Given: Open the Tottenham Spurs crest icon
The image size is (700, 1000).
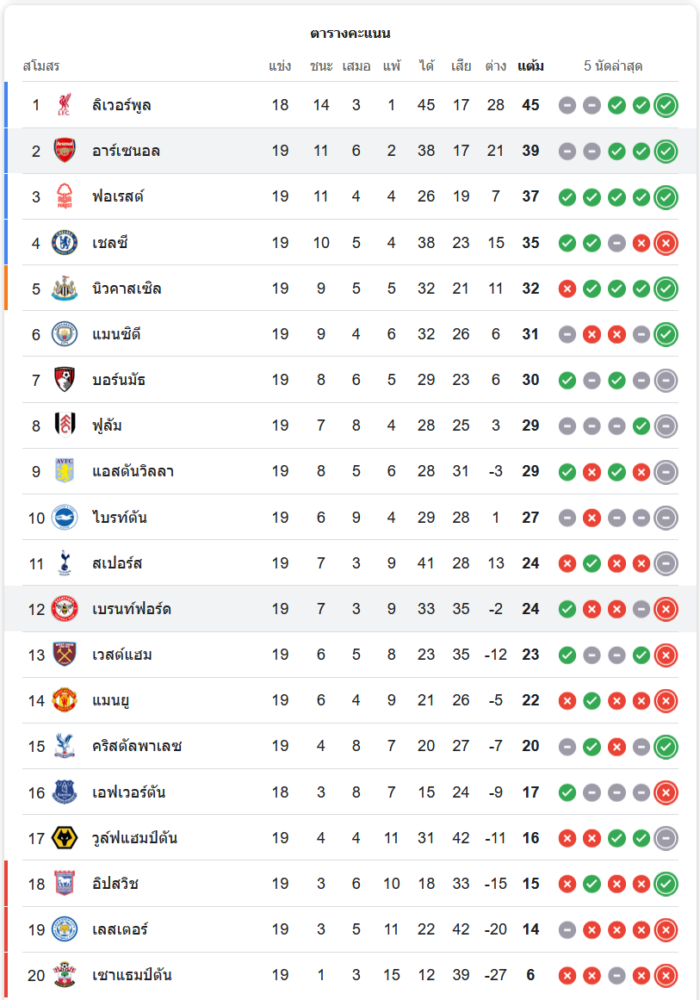Looking at the screenshot, I should (x=64, y=563).
